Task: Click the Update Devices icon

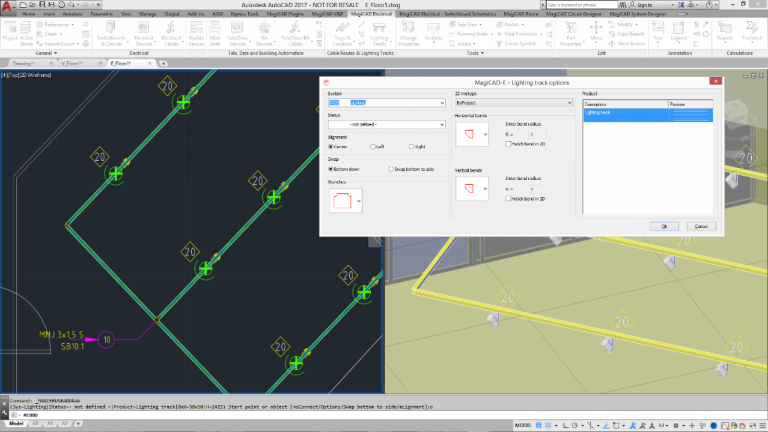Action: click(196, 33)
